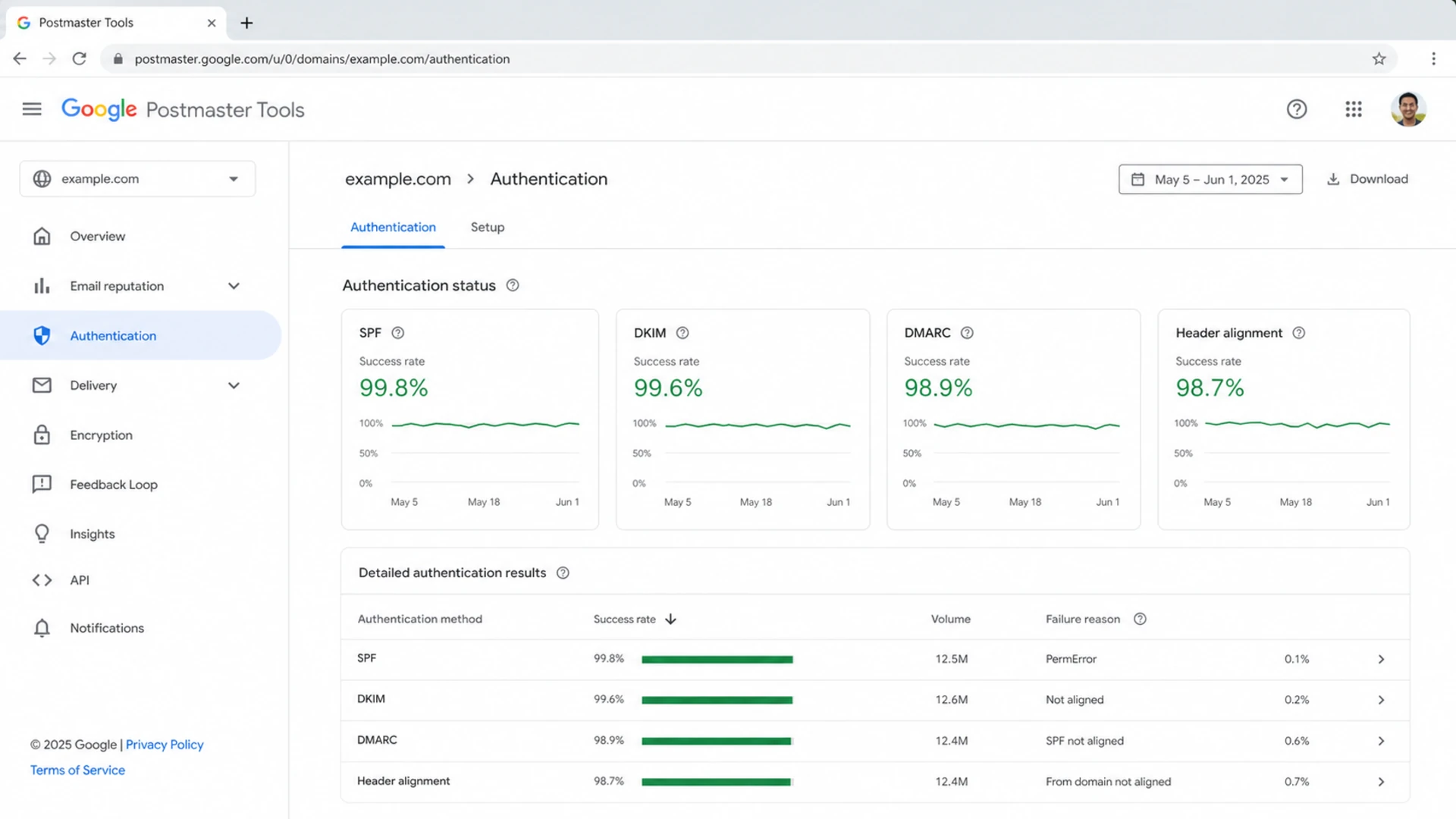Image resolution: width=1456 pixels, height=819 pixels.
Task: Open the DKIM card help icon
Action: coord(682,333)
